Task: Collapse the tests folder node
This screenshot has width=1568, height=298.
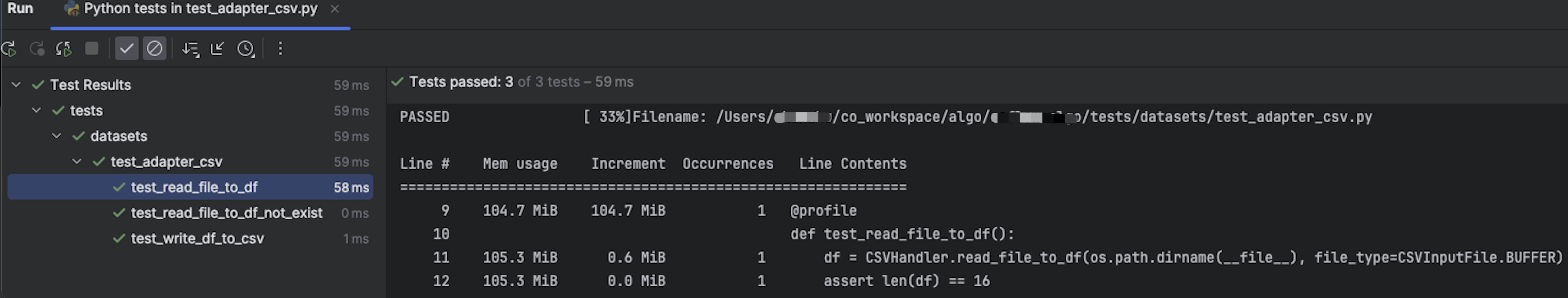Action: point(36,110)
